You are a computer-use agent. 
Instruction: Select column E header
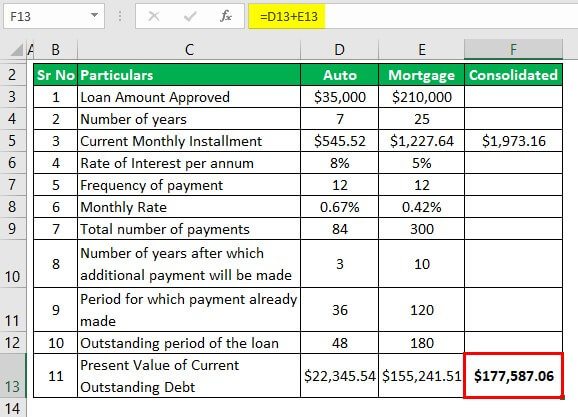pyautogui.click(x=421, y=50)
